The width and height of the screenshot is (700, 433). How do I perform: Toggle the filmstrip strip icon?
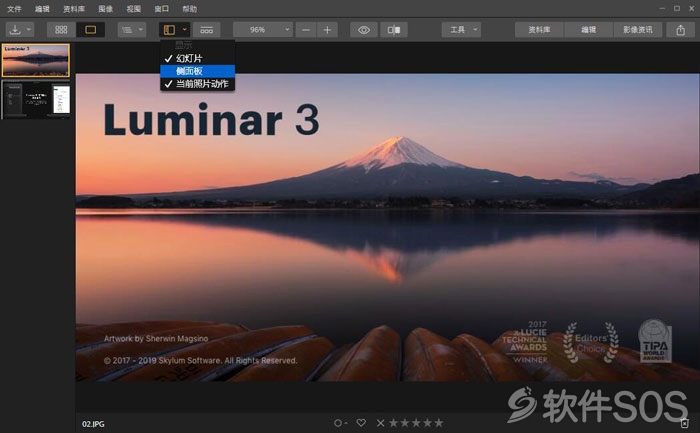coord(207,30)
